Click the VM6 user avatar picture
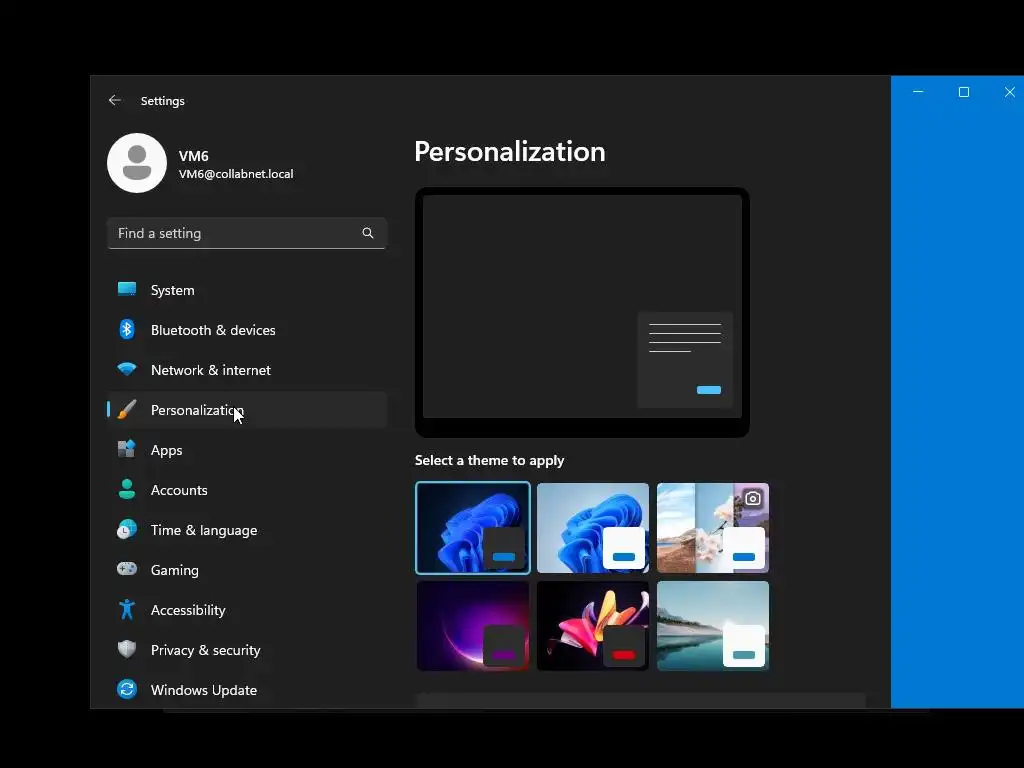 (x=137, y=163)
